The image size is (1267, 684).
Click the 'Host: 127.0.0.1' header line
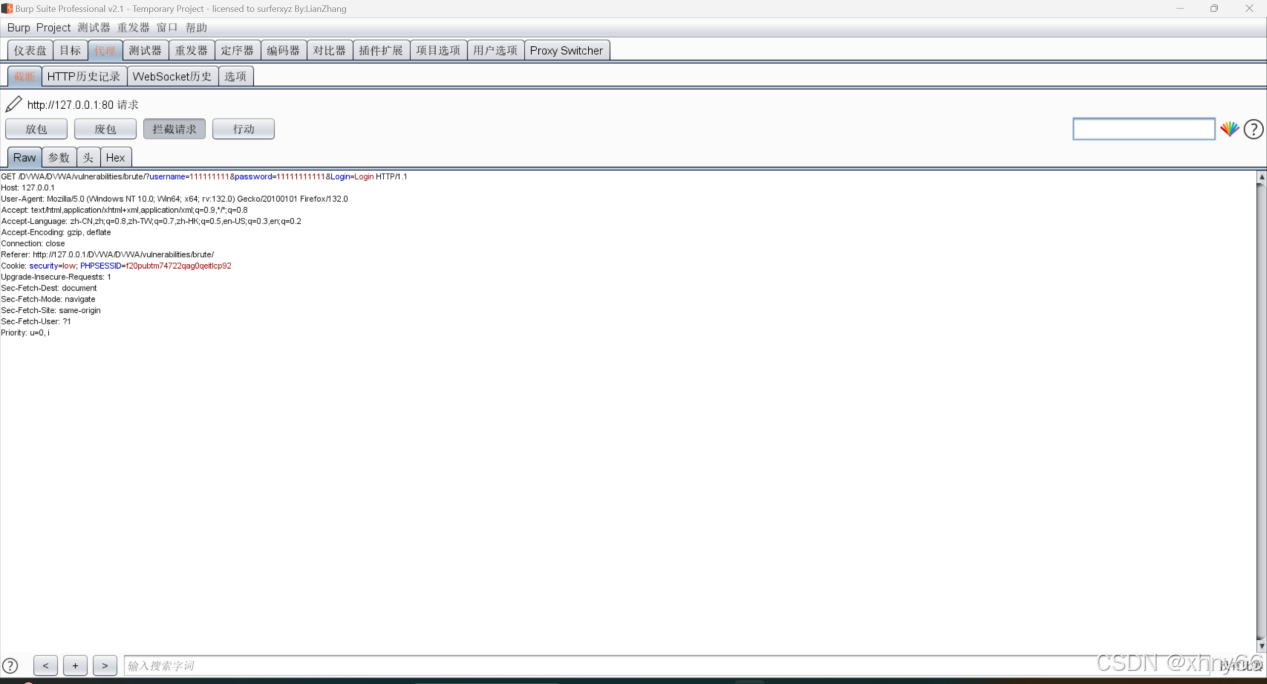28,188
